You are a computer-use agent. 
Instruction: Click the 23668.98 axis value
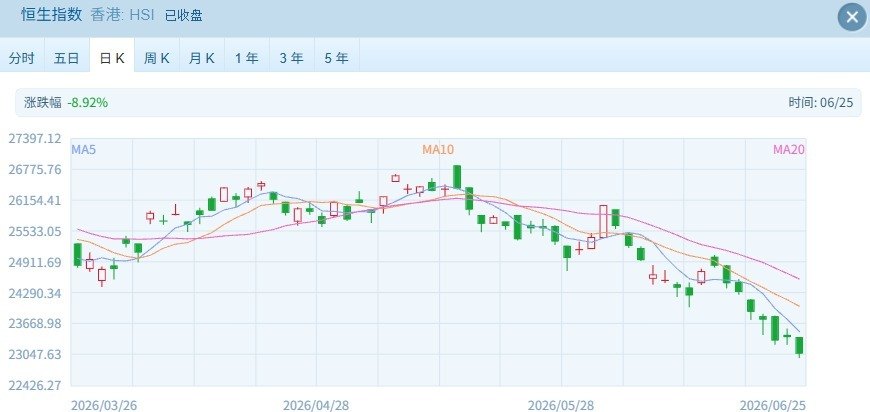click(x=34, y=324)
